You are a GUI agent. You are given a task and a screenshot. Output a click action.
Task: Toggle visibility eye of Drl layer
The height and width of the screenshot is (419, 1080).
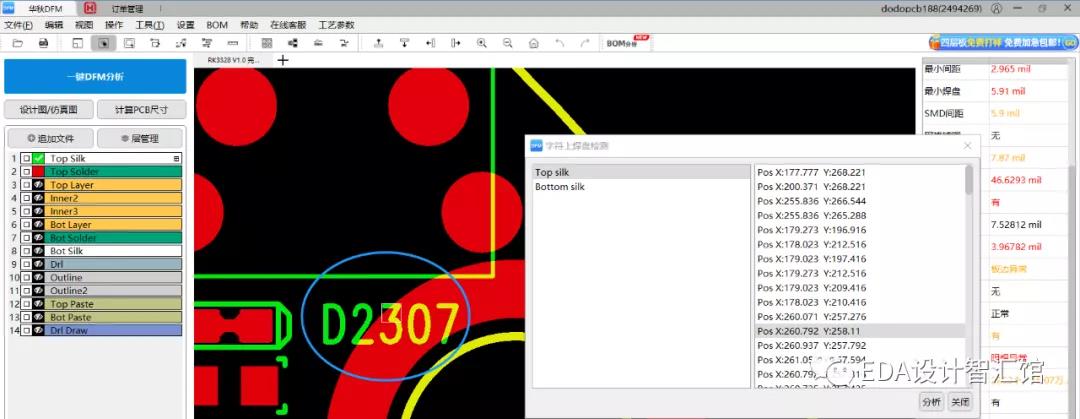click(39, 265)
